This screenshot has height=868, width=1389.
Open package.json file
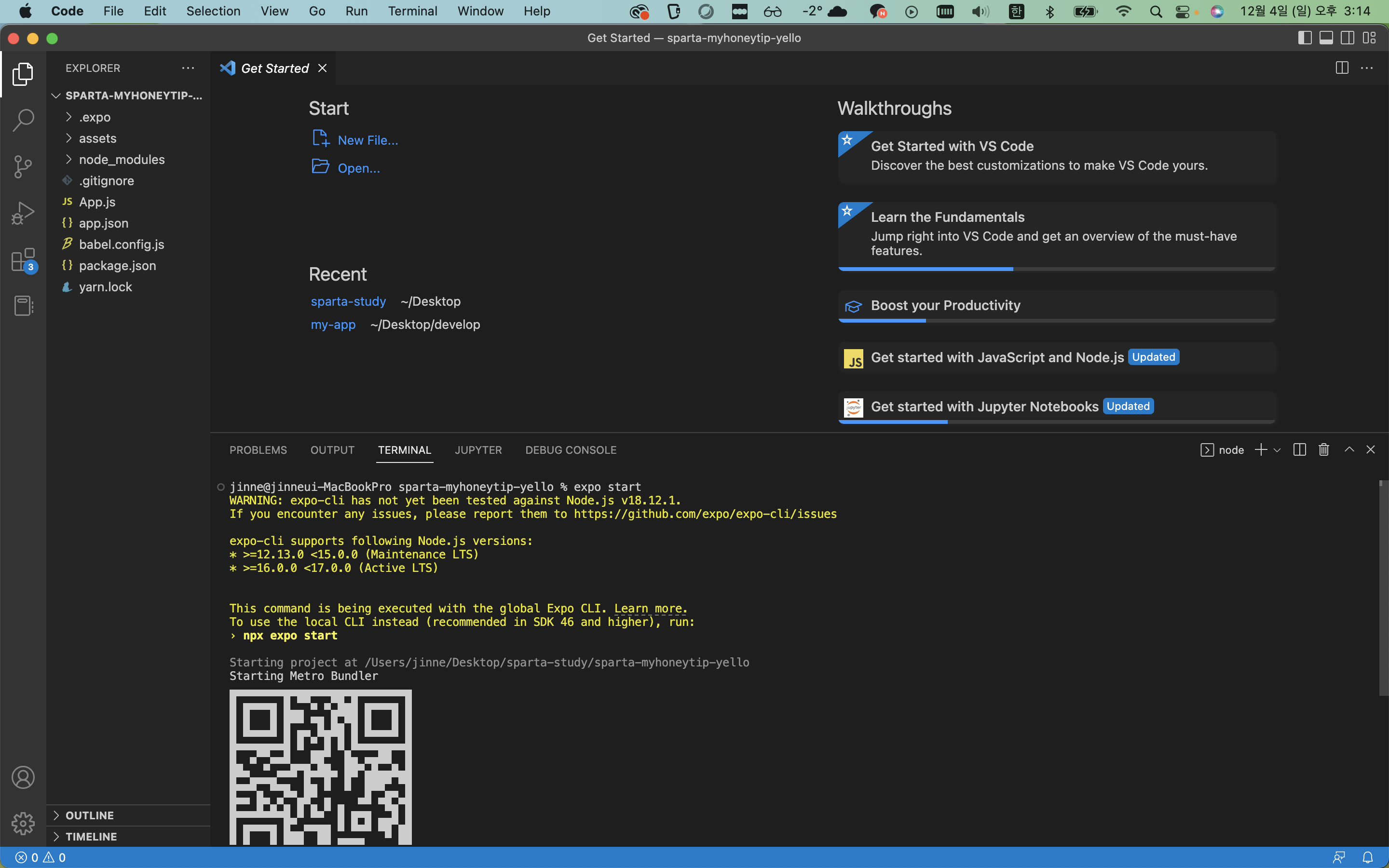(128, 266)
